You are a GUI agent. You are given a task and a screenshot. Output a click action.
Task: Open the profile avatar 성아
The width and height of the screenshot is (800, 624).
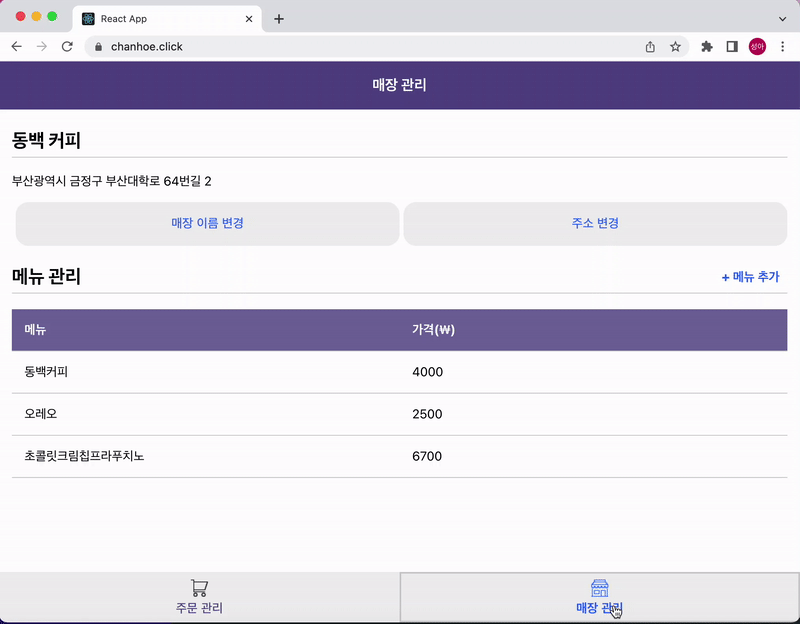pos(757,46)
